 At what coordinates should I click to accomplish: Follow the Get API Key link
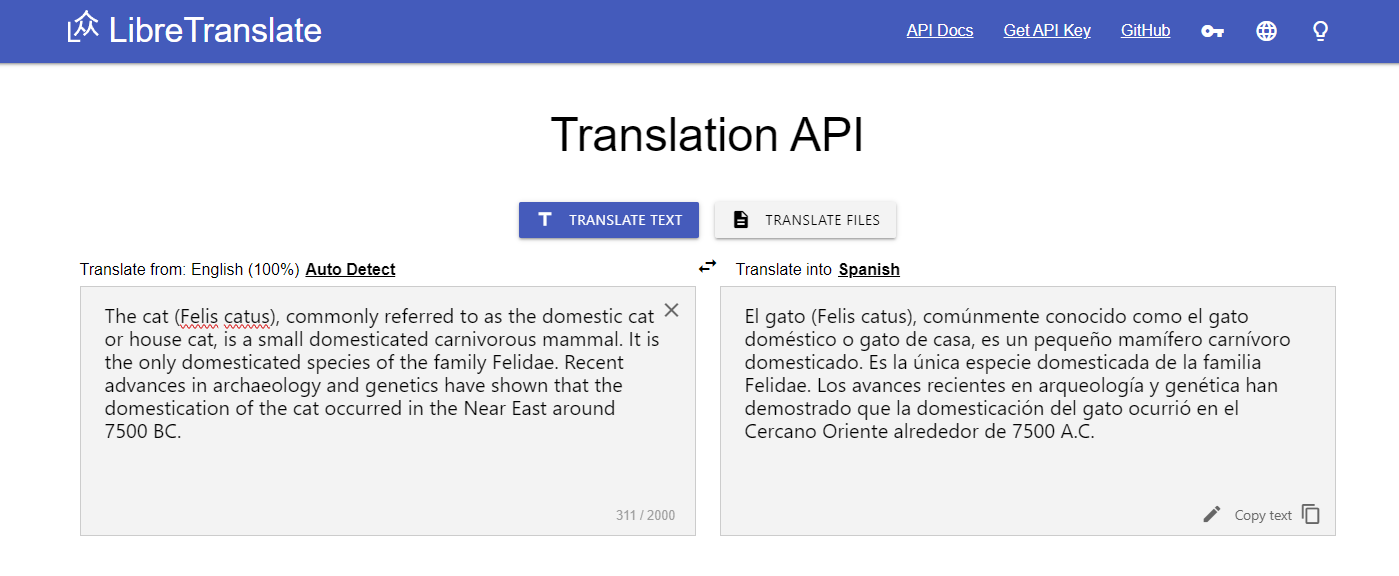point(1047,30)
